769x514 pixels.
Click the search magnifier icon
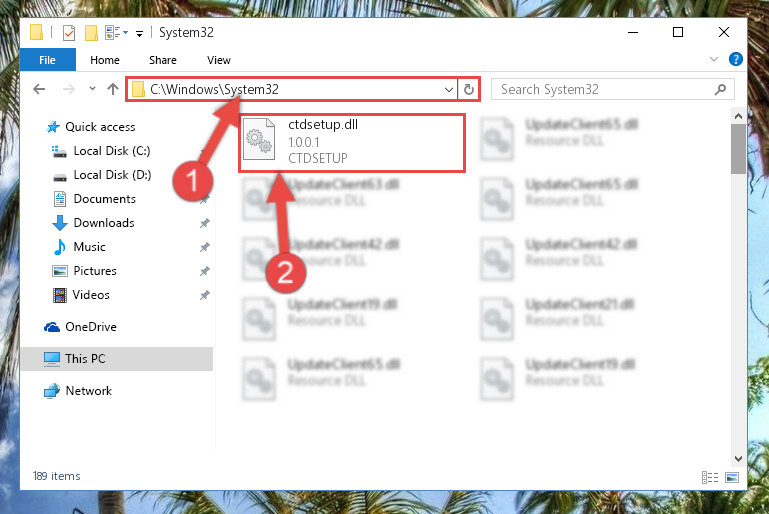[x=720, y=89]
